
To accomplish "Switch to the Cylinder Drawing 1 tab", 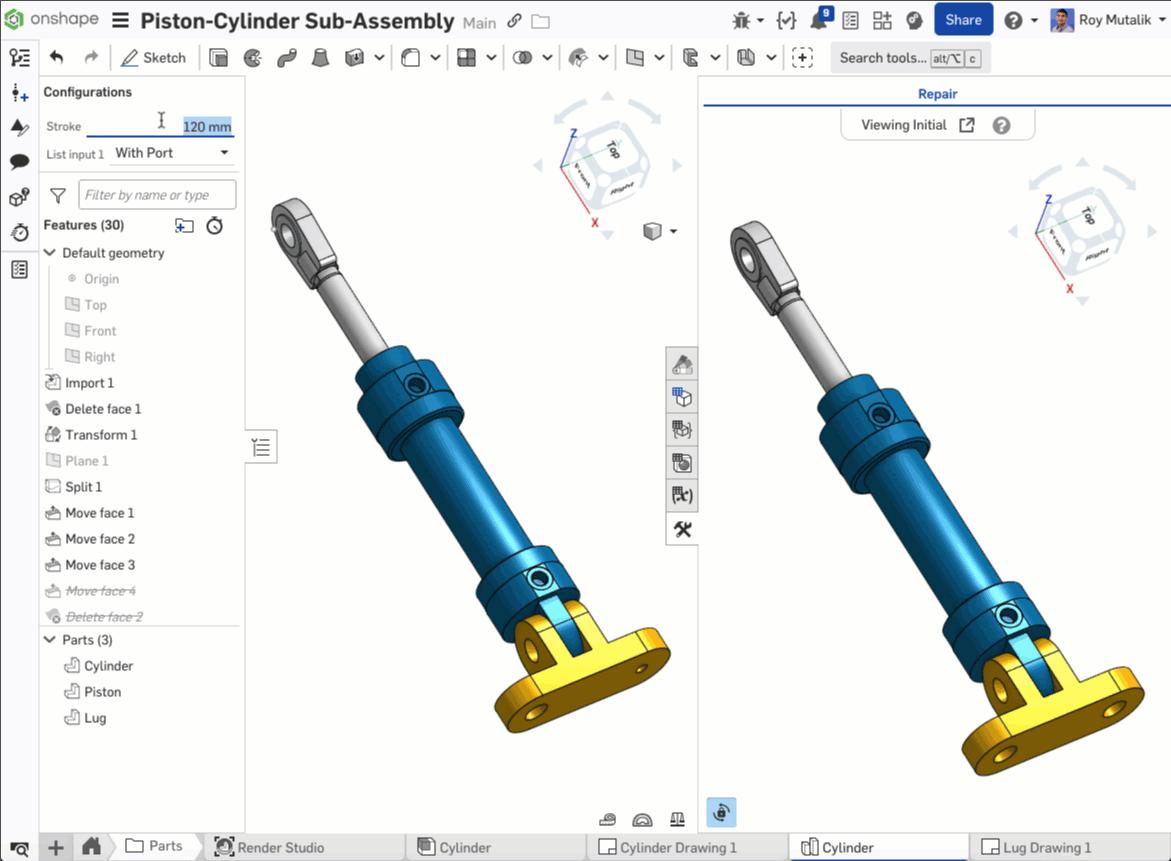I will click(x=668, y=847).
